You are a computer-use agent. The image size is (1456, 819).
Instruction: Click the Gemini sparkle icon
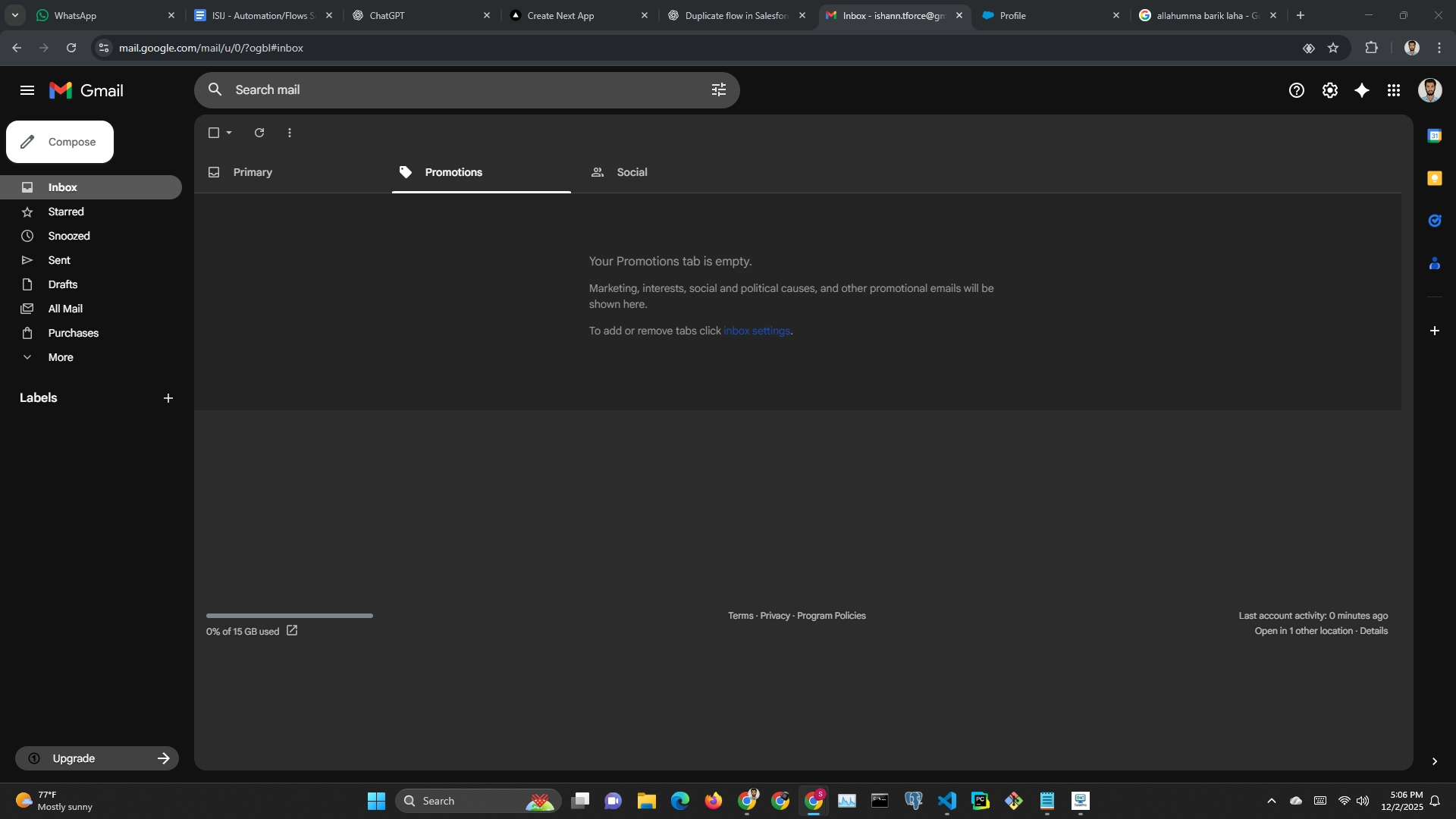click(x=1362, y=90)
